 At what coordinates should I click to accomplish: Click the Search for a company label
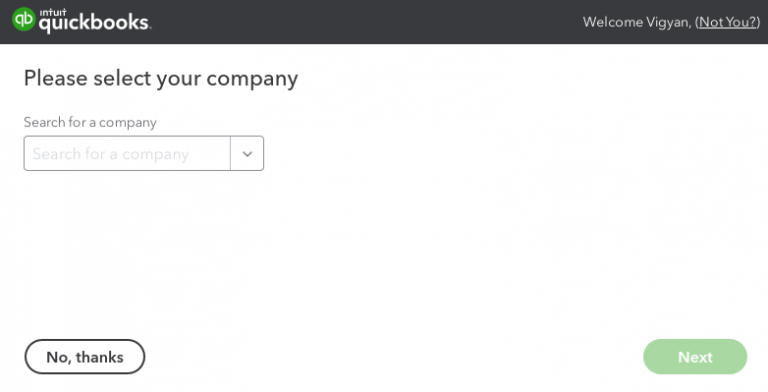(x=90, y=122)
